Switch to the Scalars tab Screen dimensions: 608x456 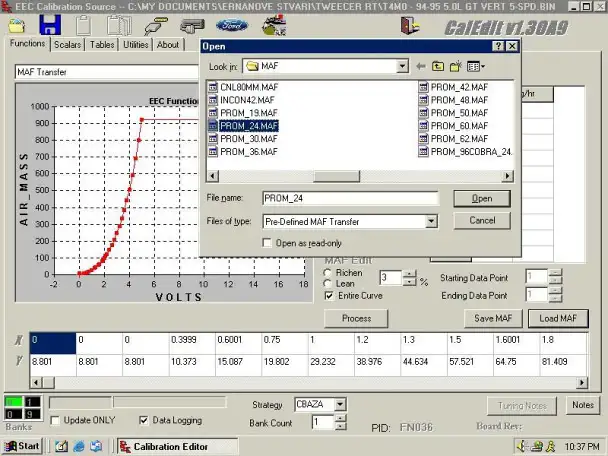click(x=67, y=45)
